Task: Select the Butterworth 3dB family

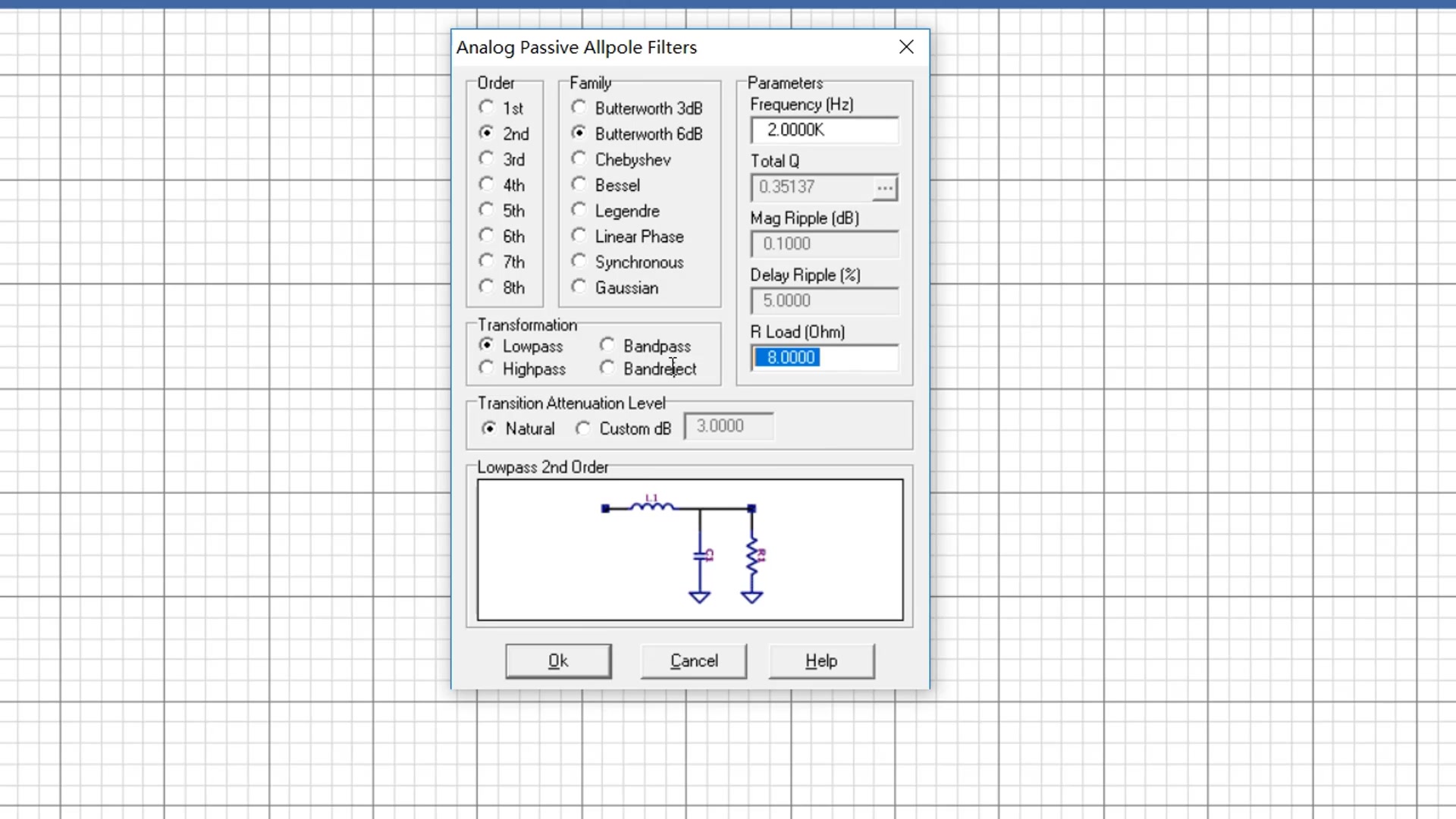Action: (x=579, y=107)
